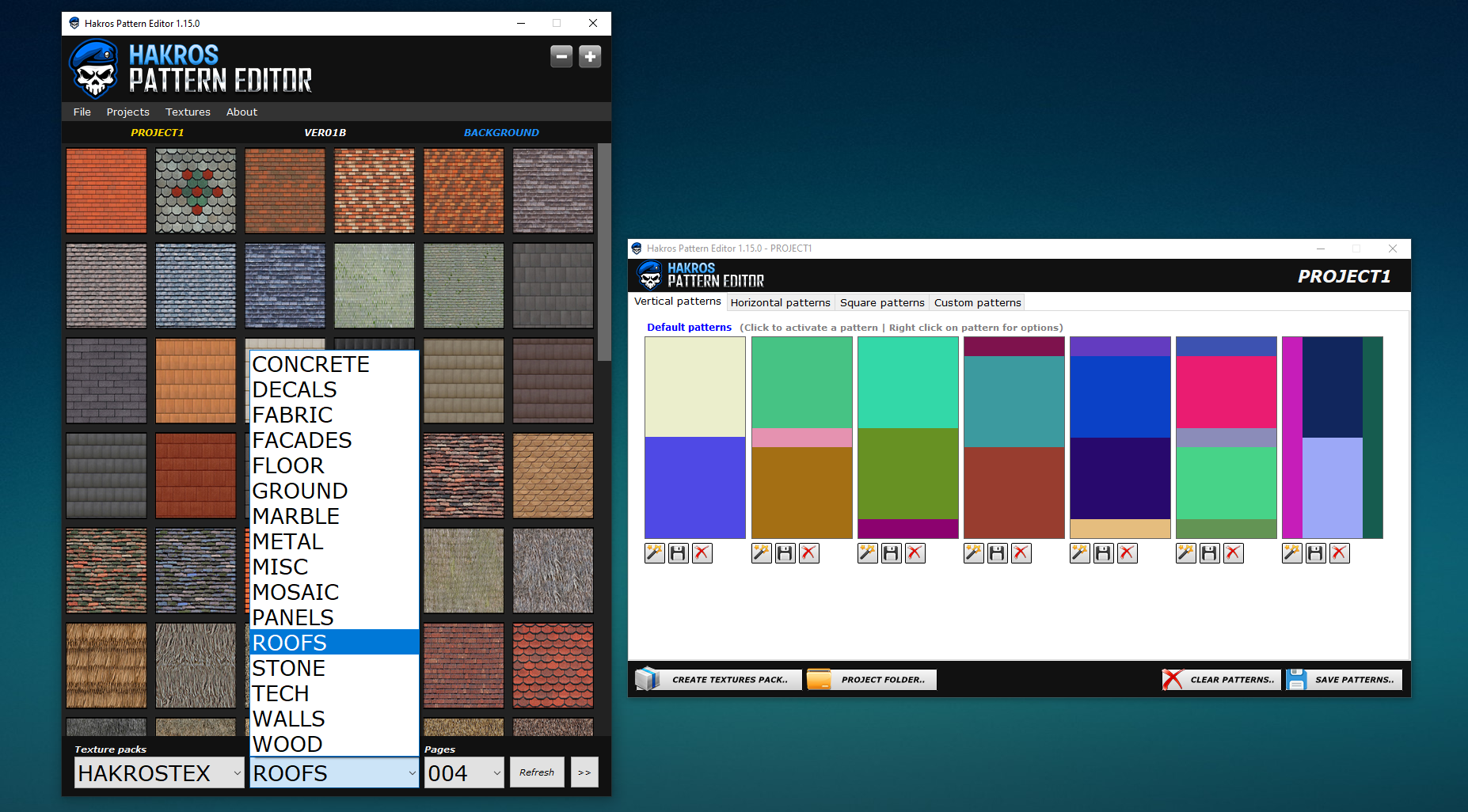Select STONE from category list
Screen dimensions: 1468x812
click(334, 668)
